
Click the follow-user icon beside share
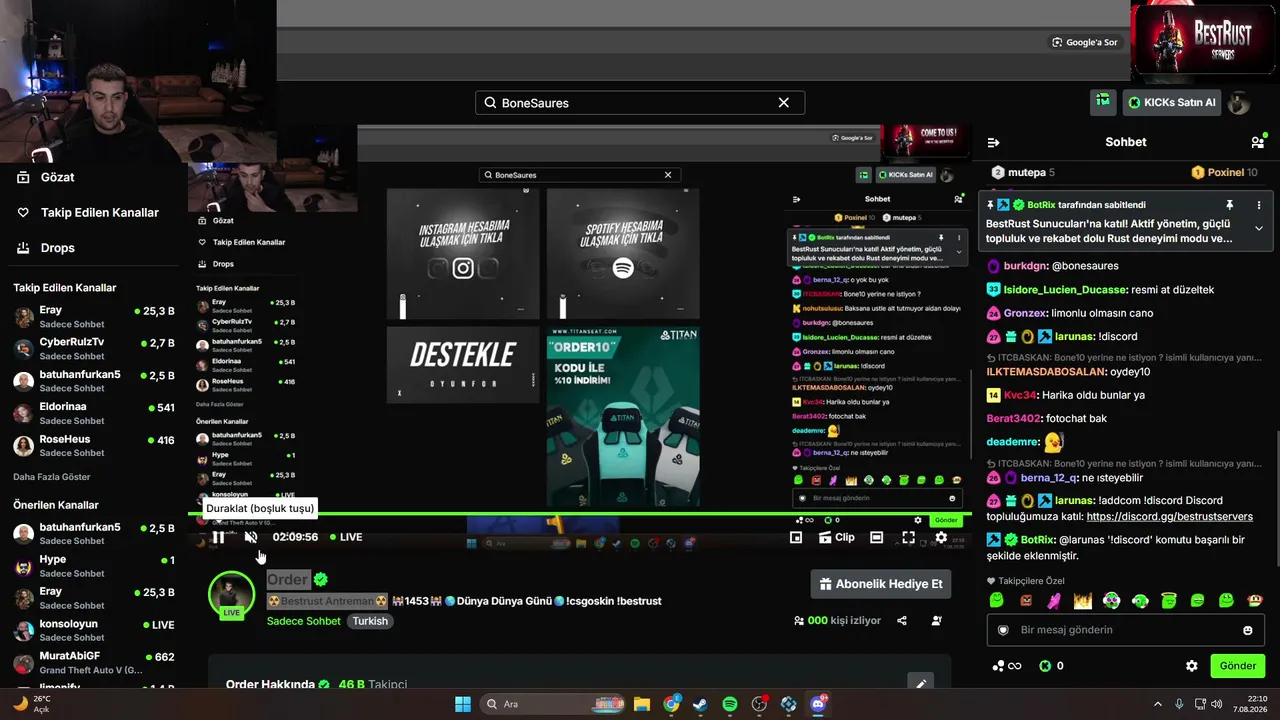point(937,621)
